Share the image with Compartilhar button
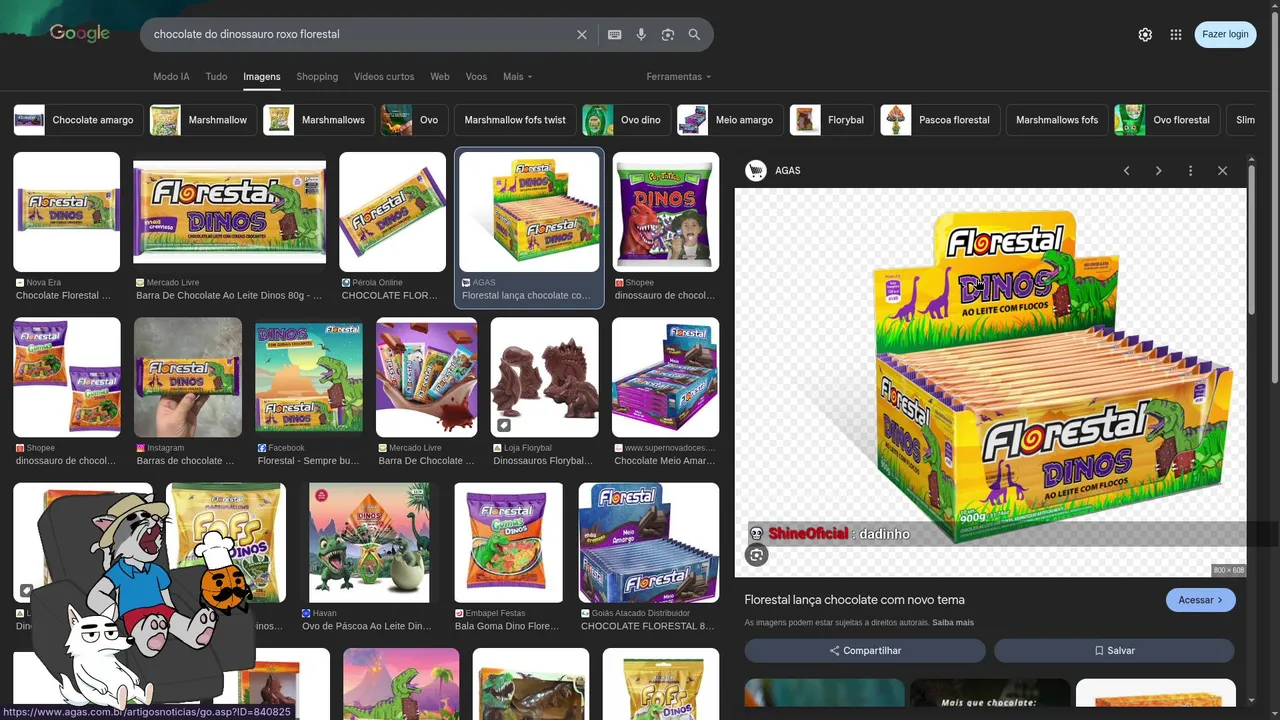The width and height of the screenshot is (1280, 720). click(x=865, y=651)
